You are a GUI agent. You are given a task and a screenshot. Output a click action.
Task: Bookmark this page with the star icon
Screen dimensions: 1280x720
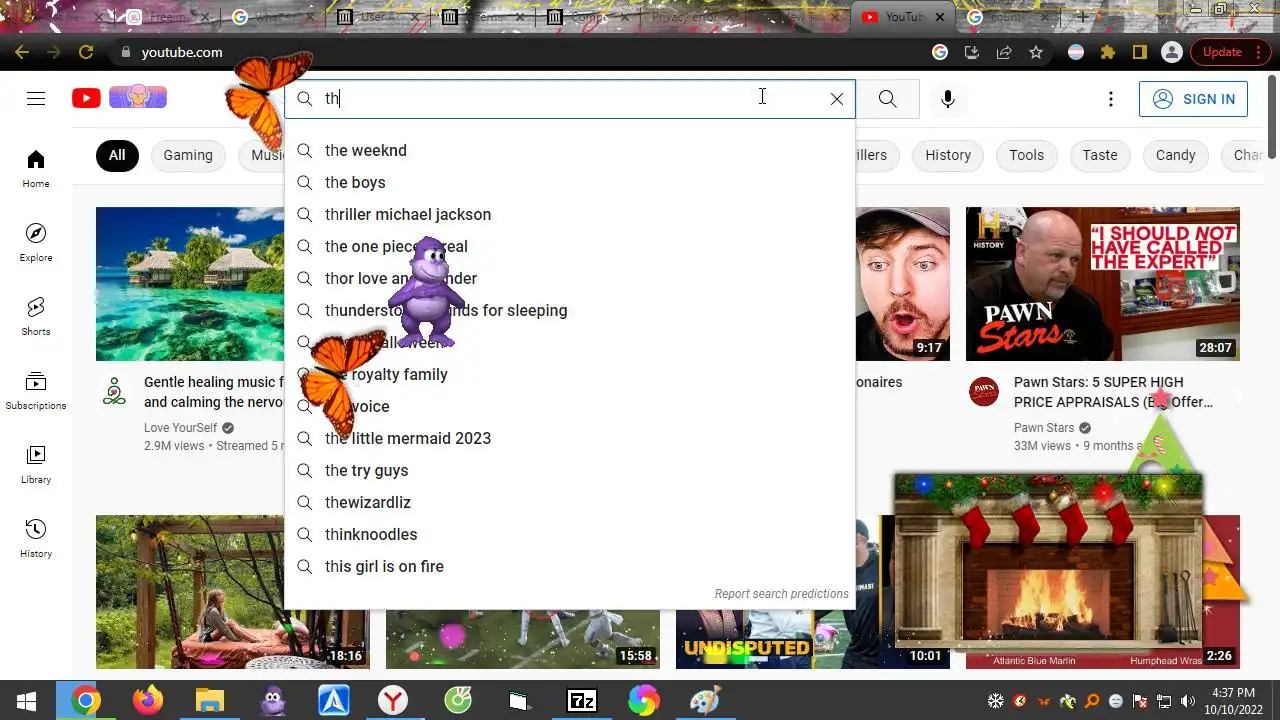click(x=1036, y=52)
